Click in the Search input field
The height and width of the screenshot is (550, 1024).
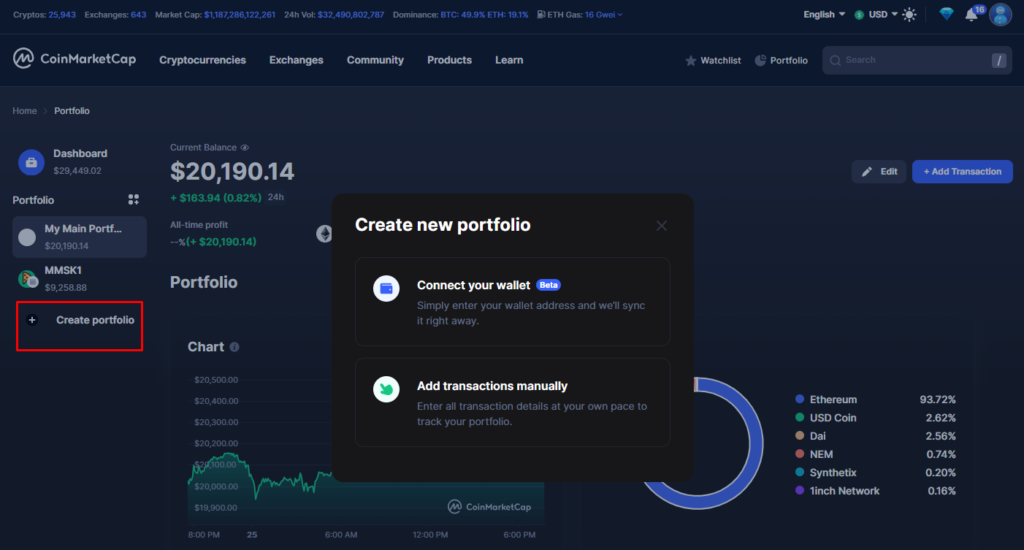click(x=917, y=60)
